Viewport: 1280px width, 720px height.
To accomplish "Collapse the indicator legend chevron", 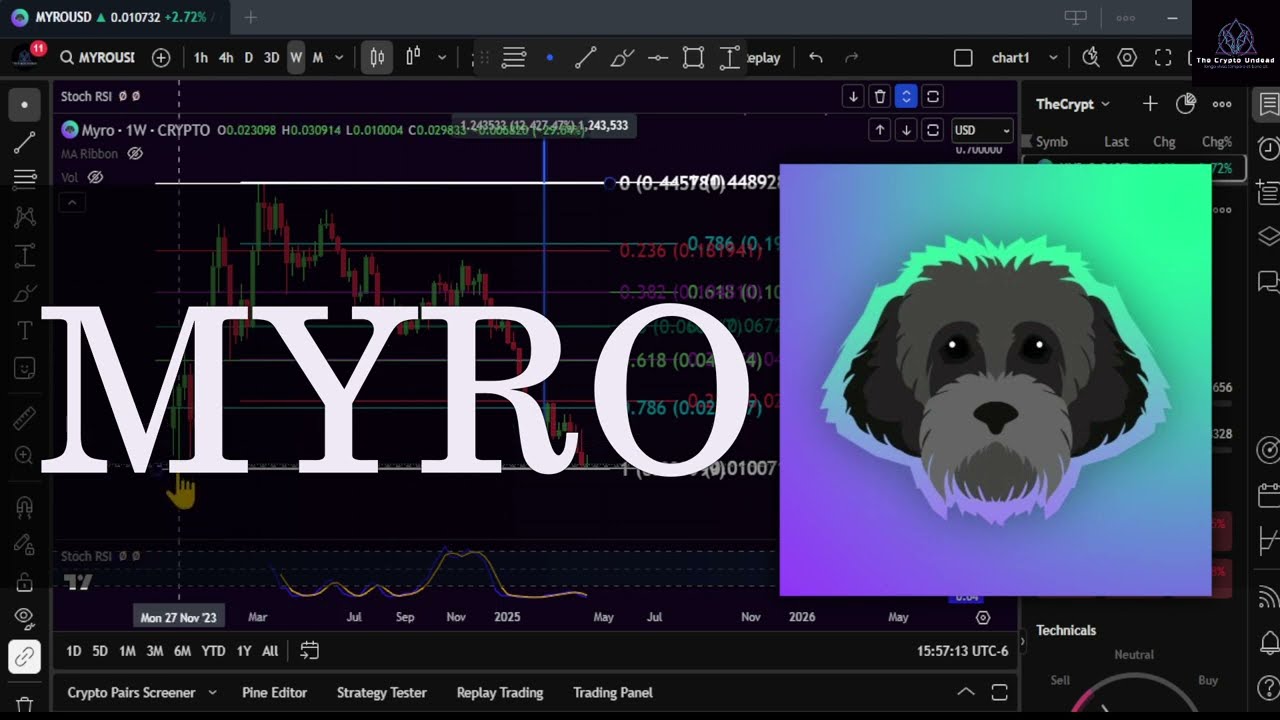I will (x=71, y=203).
